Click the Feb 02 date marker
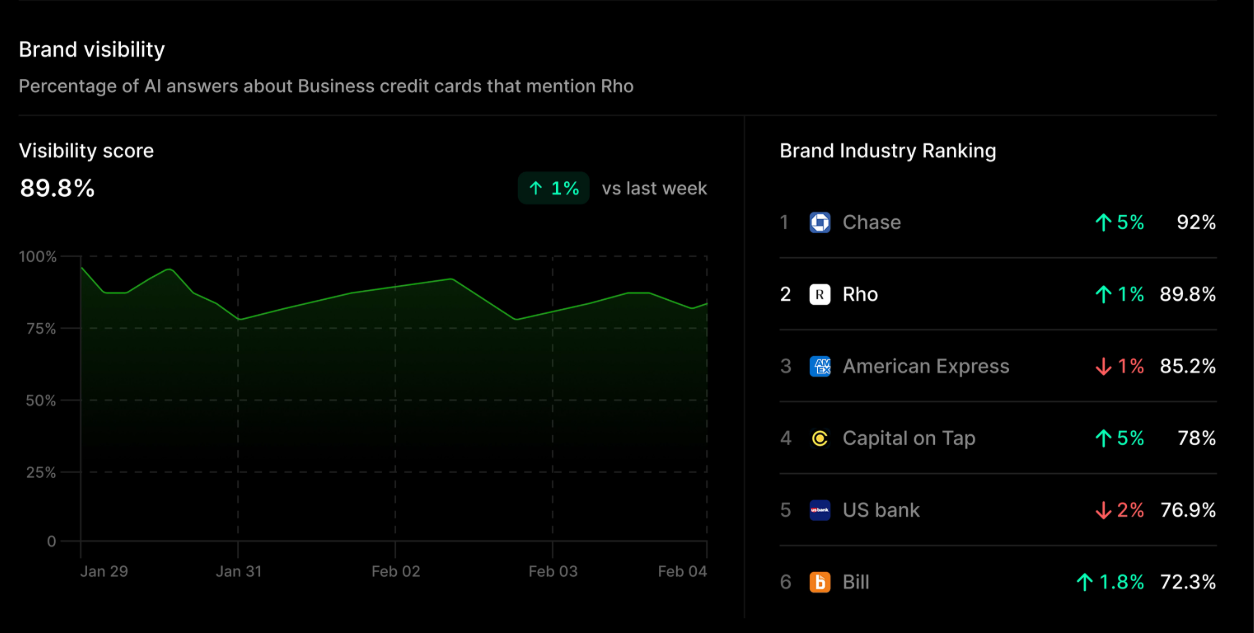This screenshot has height=633, width=1254. click(x=396, y=572)
